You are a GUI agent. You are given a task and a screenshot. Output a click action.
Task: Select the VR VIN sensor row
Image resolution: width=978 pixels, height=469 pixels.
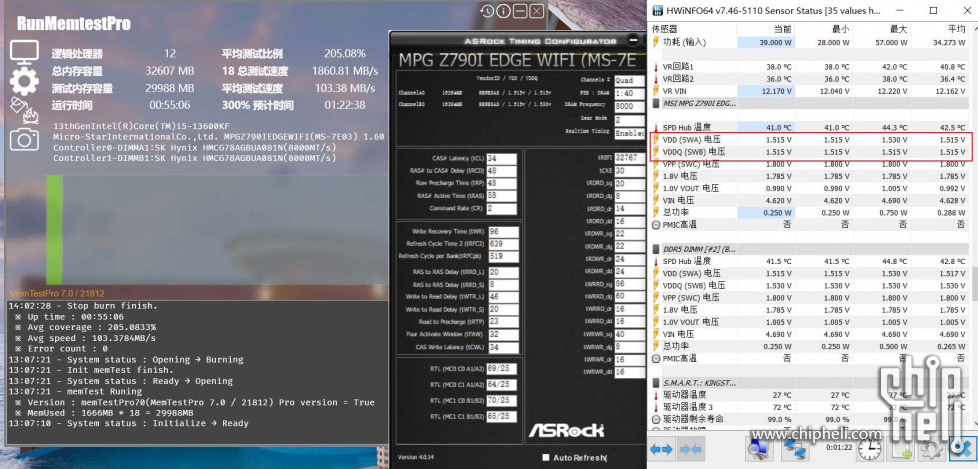tap(810, 91)
